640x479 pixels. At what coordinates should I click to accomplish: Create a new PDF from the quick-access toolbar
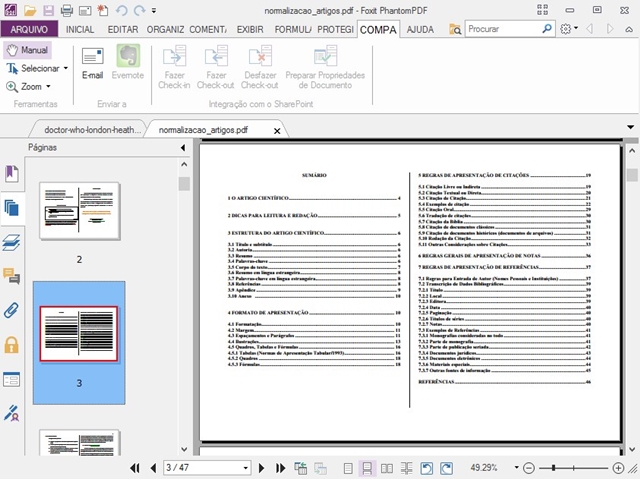(x=103, y=10)
